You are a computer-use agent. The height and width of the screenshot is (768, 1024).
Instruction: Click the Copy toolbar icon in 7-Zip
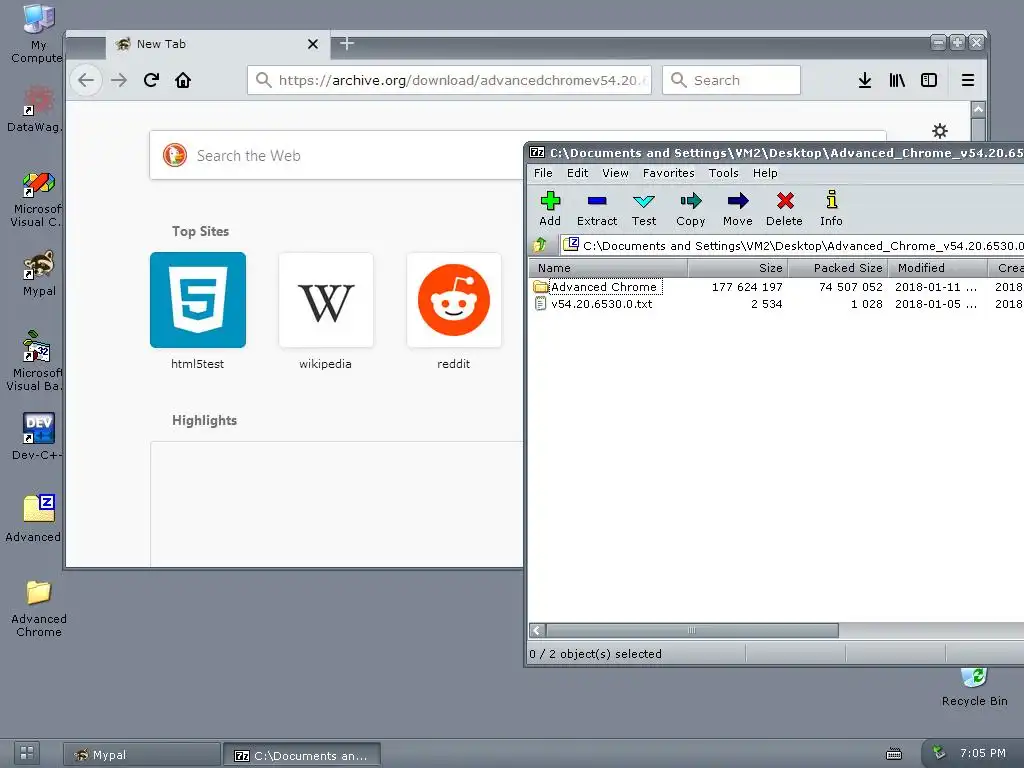coord(690,209)
